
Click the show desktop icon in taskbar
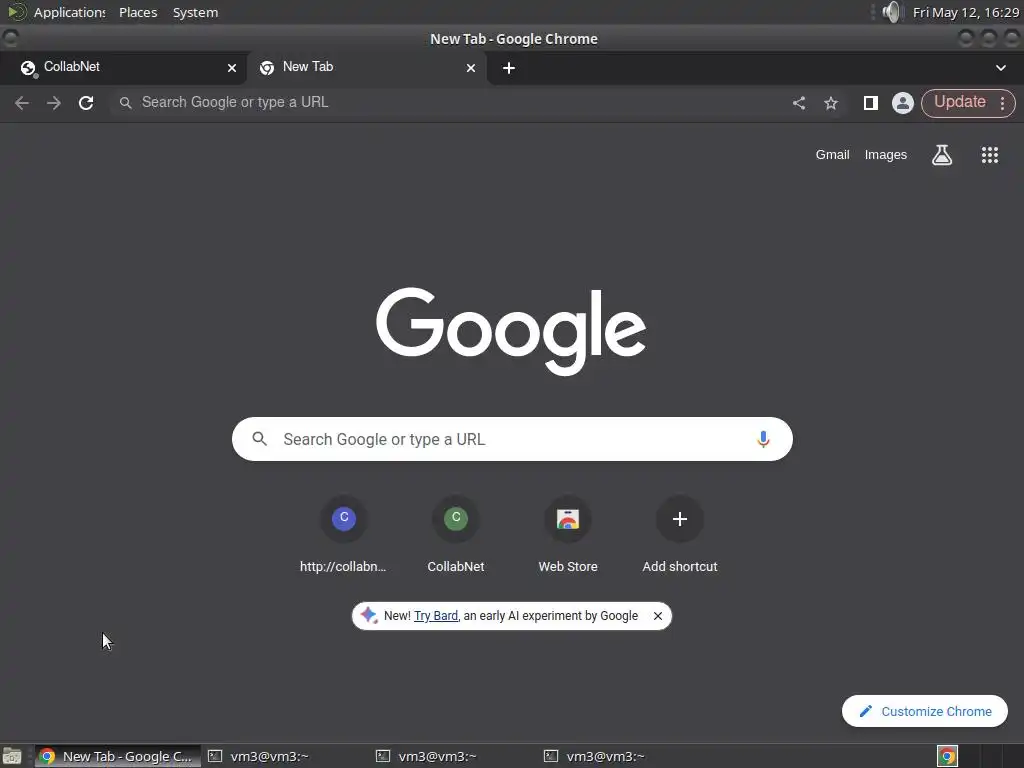click(x=12, y=756)
